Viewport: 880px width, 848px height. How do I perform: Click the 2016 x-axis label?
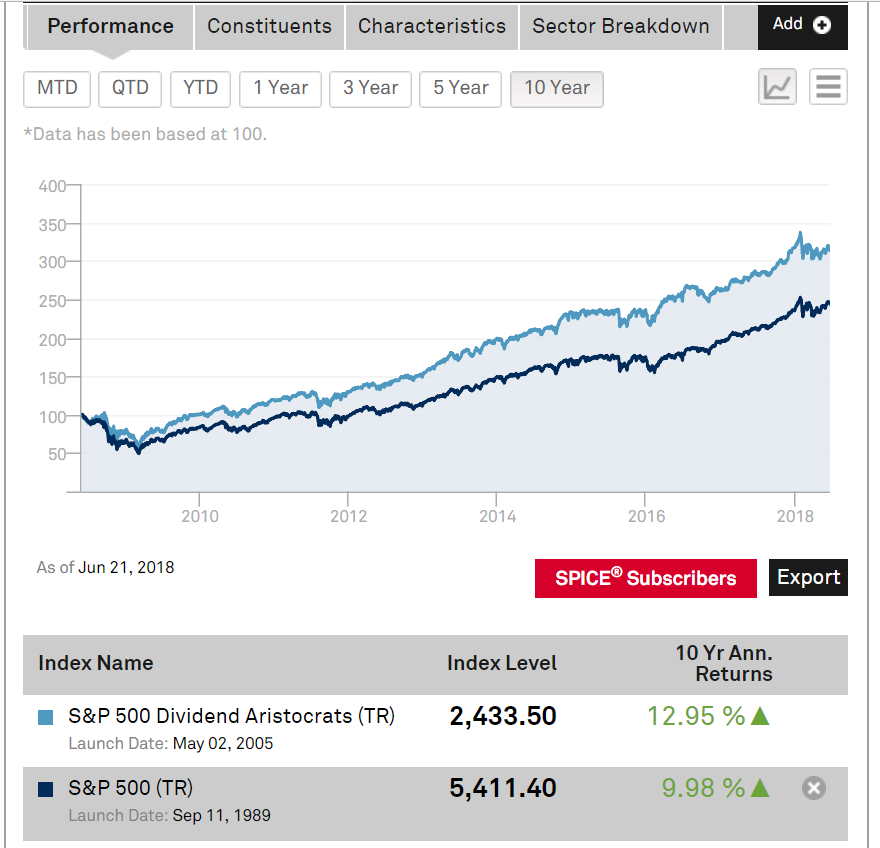point(646,516)
